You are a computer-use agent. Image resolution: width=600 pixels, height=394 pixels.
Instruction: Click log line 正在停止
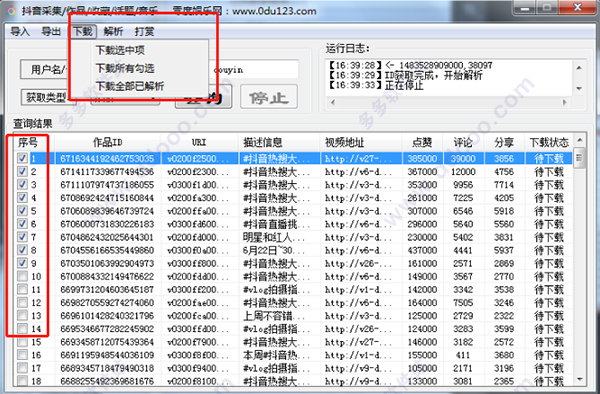[376, 85]
